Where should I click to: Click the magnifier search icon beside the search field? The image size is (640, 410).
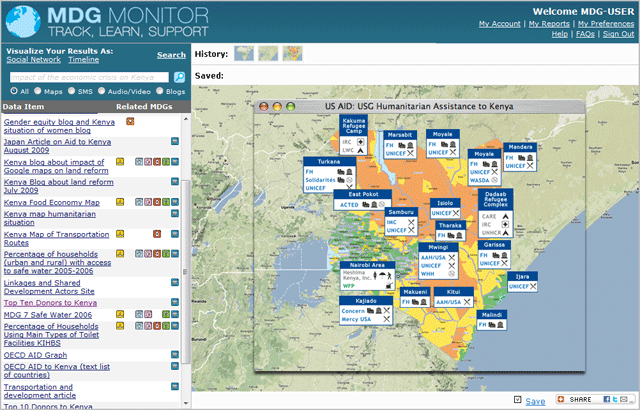[x=179, y=77]
